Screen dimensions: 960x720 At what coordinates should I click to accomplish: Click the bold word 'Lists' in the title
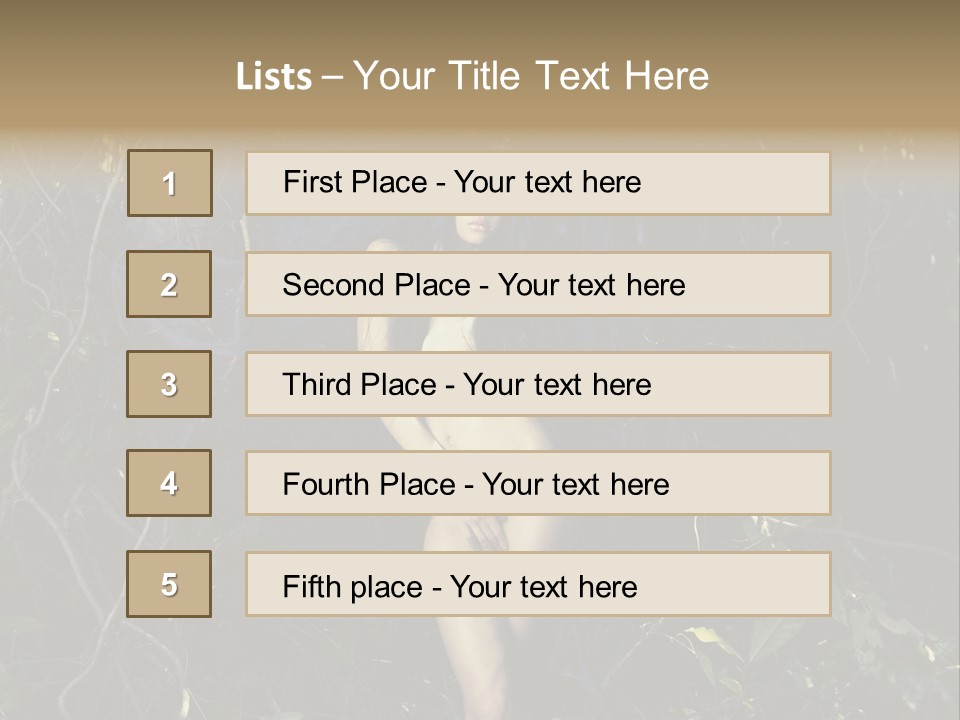273,77
